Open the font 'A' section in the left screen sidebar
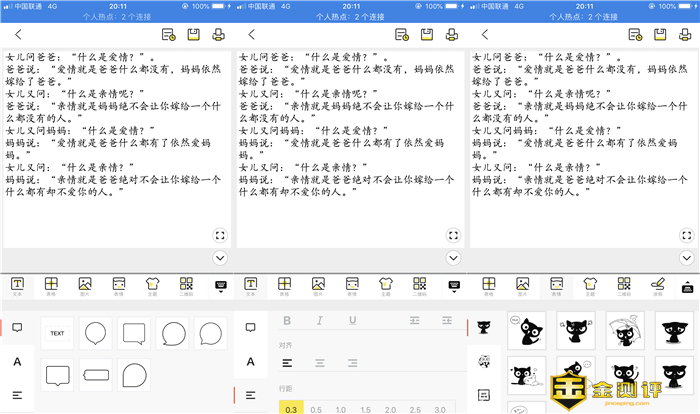Screen dimensions: 700x414 [17, 361]
